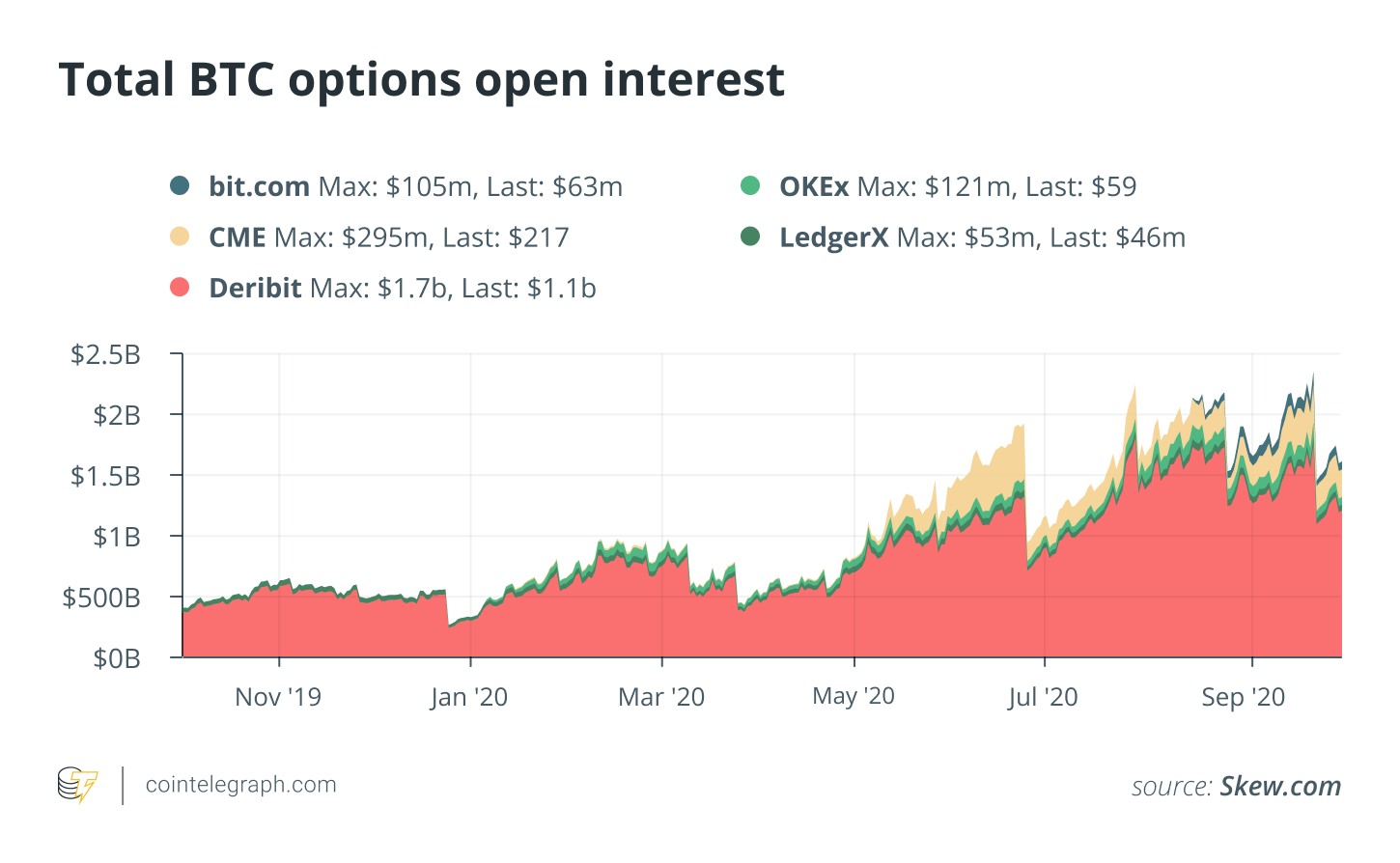Screen dimensions: 1400x863
Task: Click the May '20 axis label
Action: (854, 696)
